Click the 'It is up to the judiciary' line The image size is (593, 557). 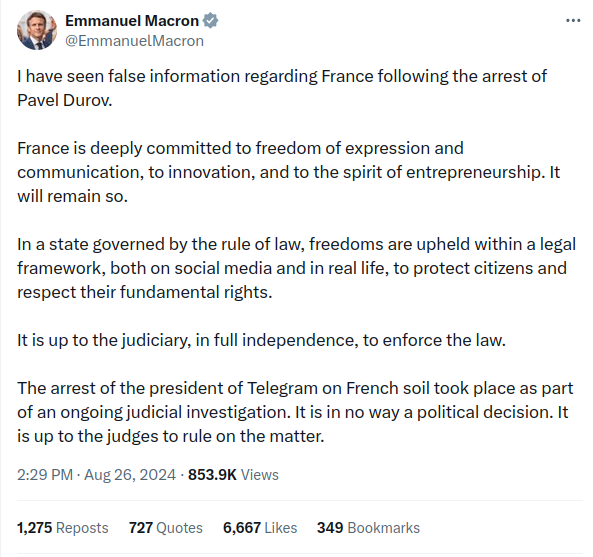261,340
